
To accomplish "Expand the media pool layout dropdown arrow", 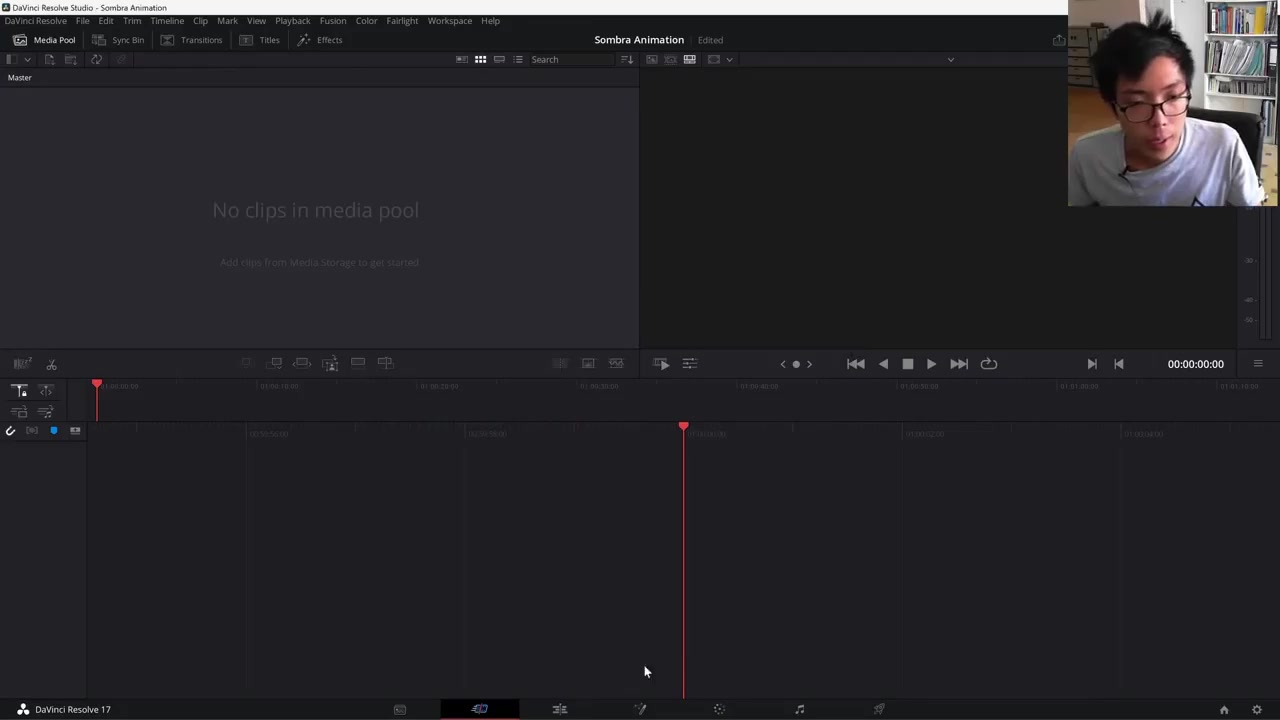I will pyautogui.click(x=27, y=60).
